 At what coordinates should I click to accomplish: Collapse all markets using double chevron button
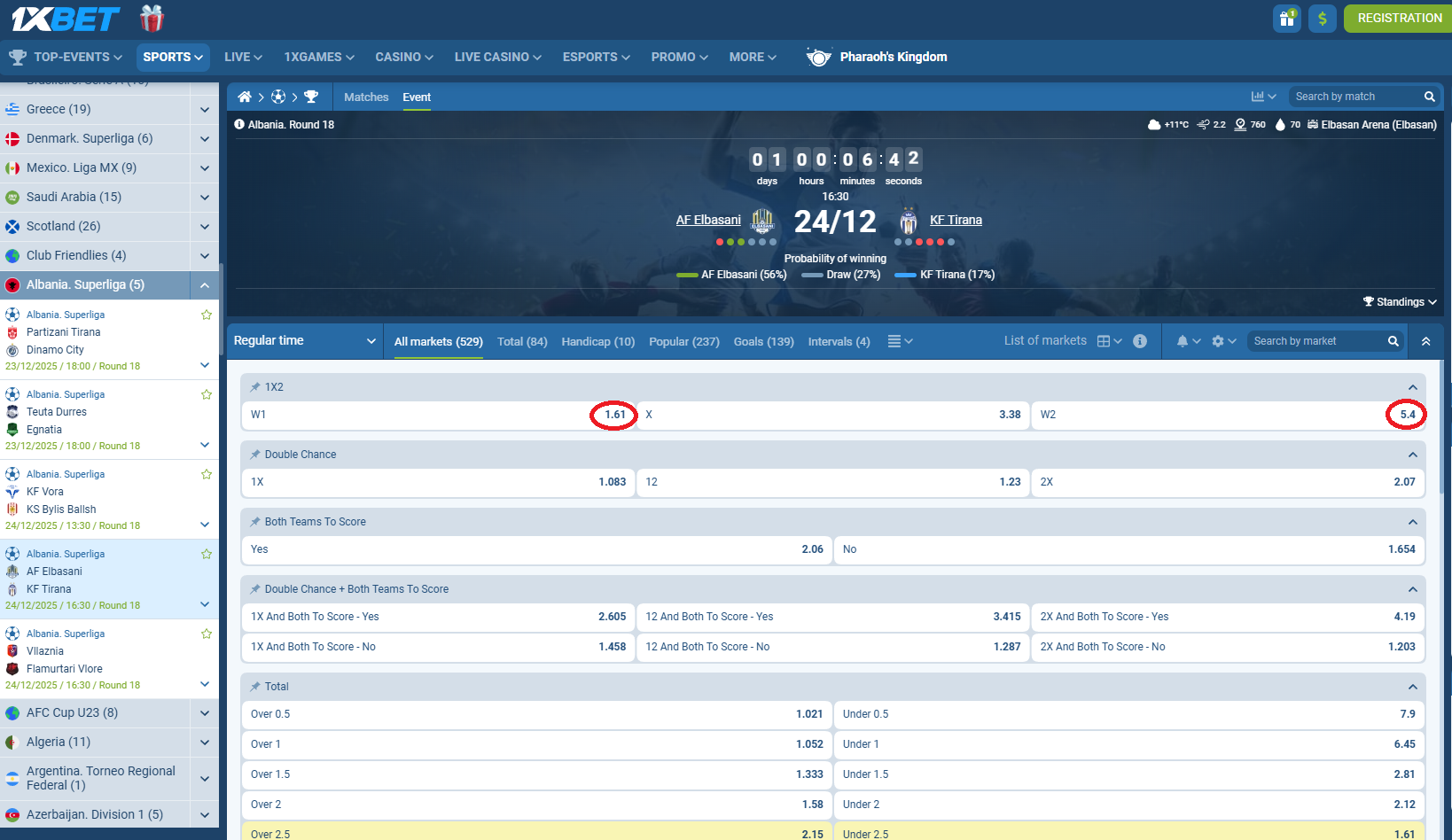pyautogui.click(x=1426, y=340)
